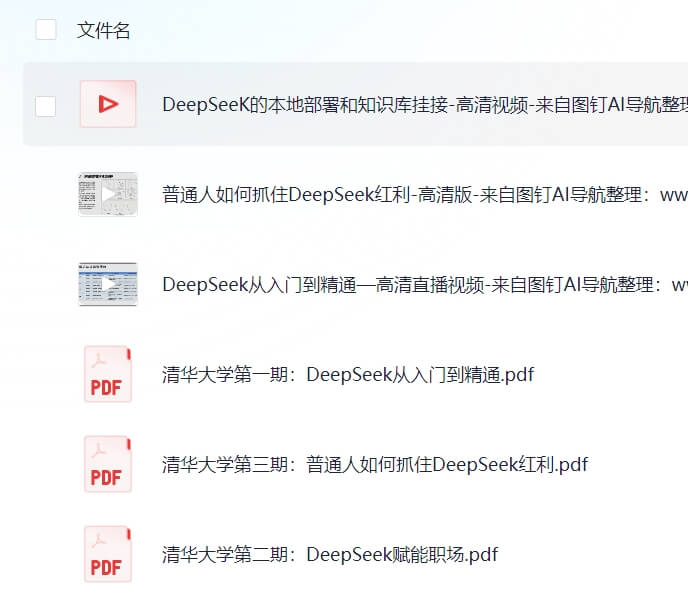Click PDF icon of 清华大学第二期 file

coord(108,554)
